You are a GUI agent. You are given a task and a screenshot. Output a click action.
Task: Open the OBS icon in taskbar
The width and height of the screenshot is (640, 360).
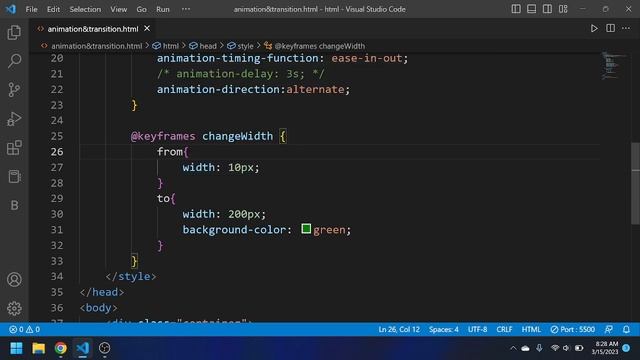pyautogui.click(x=104, y=348)
